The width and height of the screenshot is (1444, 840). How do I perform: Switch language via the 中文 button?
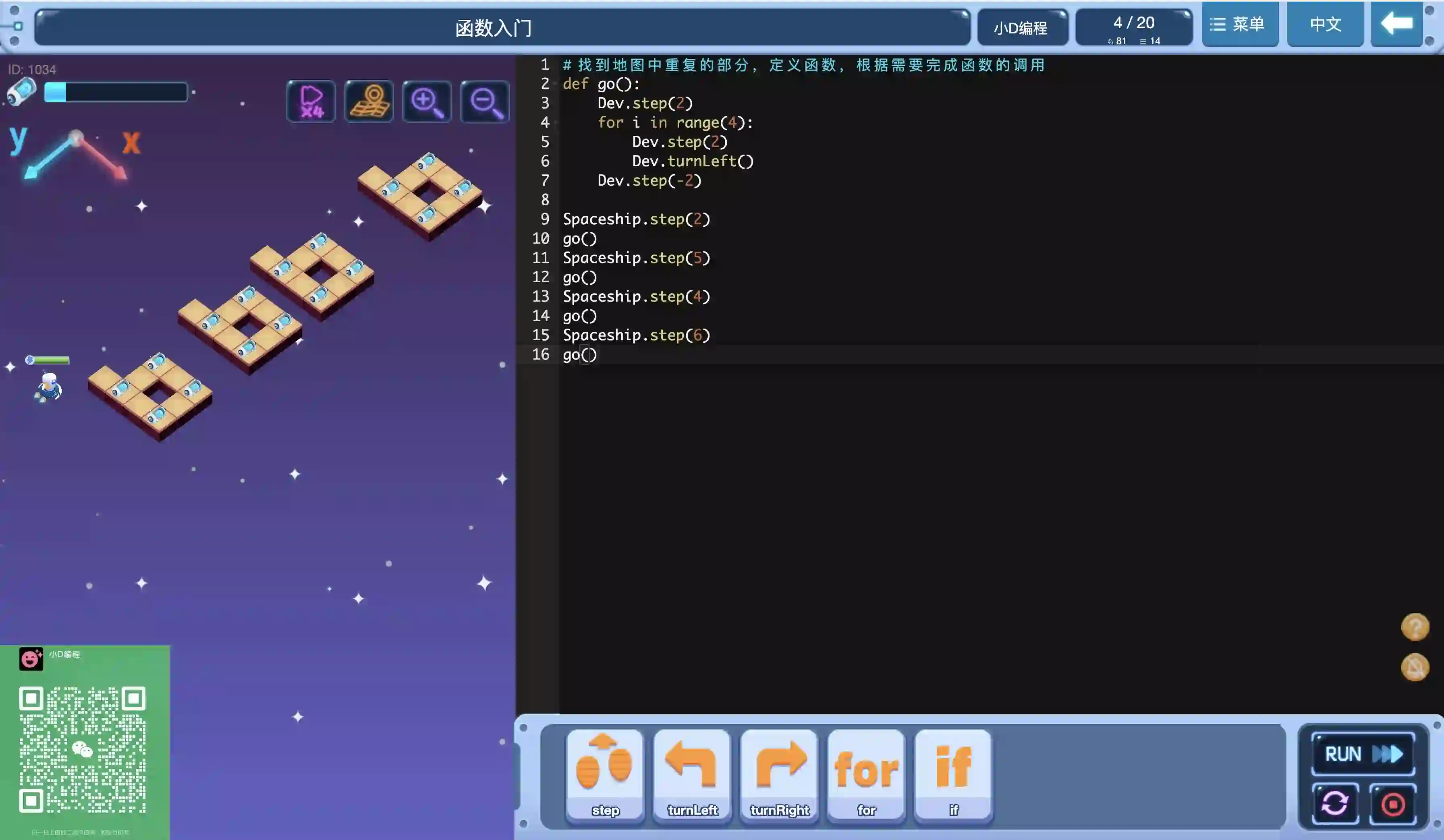click(x=1325, y=24)
